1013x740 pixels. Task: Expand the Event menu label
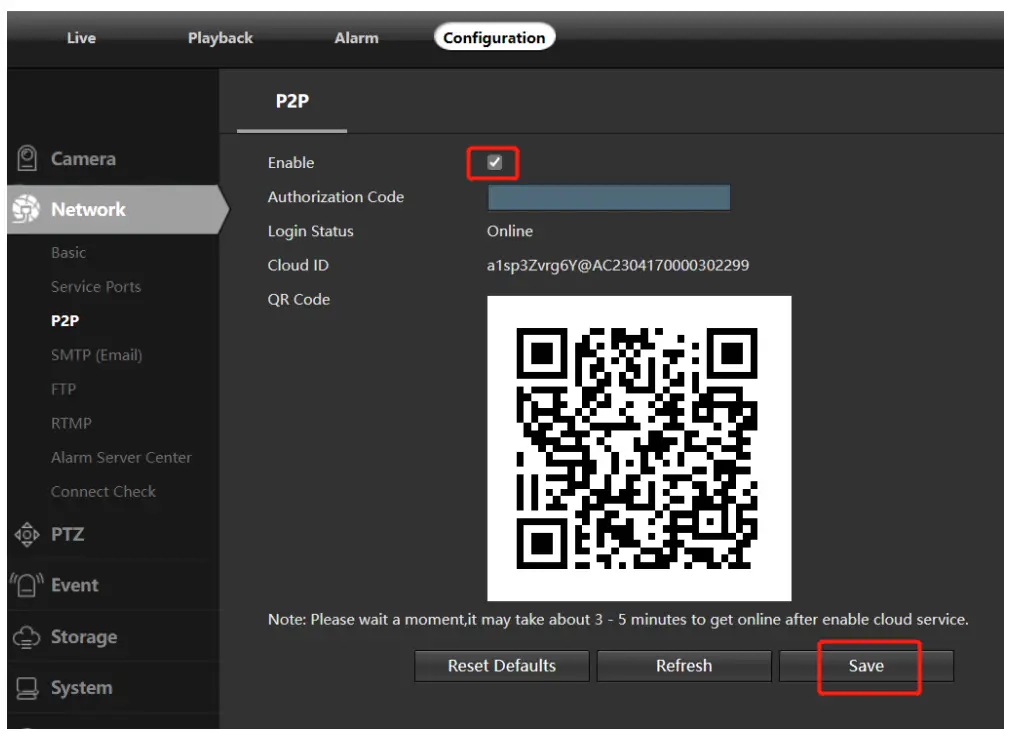click(75, 586)
